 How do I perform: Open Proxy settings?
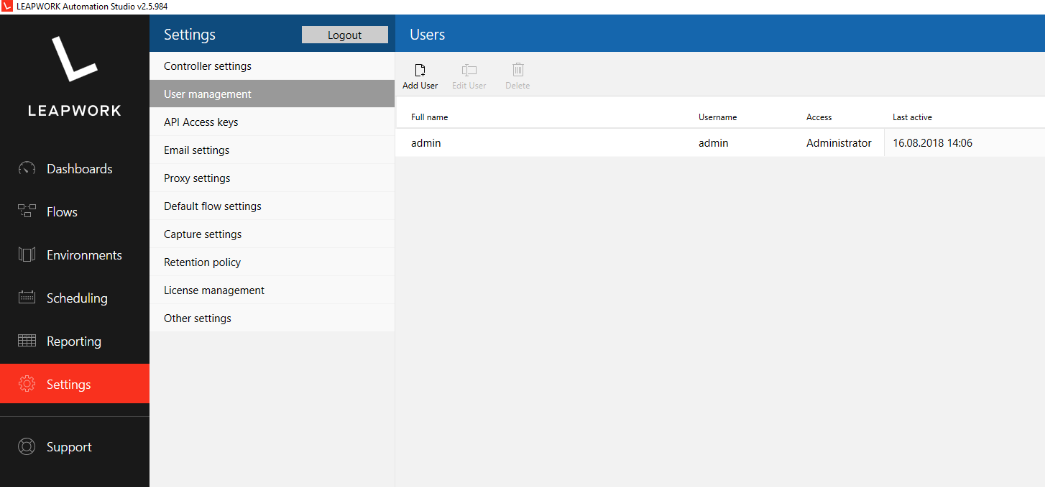(x=272, y=179)
